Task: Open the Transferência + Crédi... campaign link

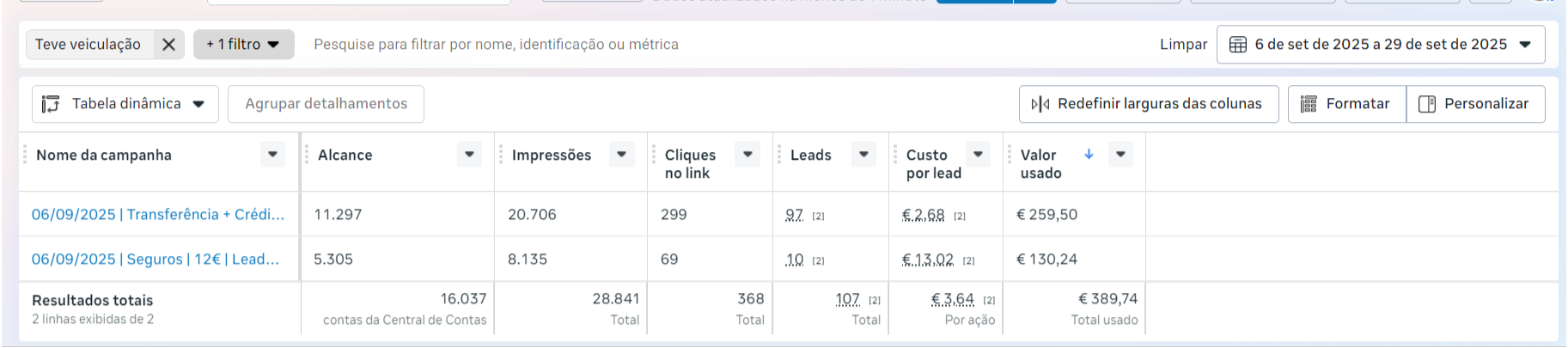Action: point(158,215)
